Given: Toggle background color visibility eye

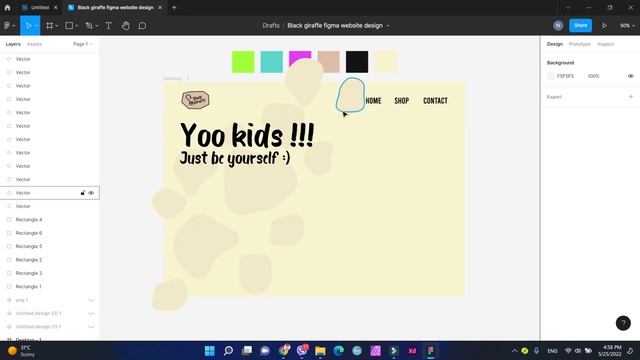Looking at the screenshot, I should [631, 76].
